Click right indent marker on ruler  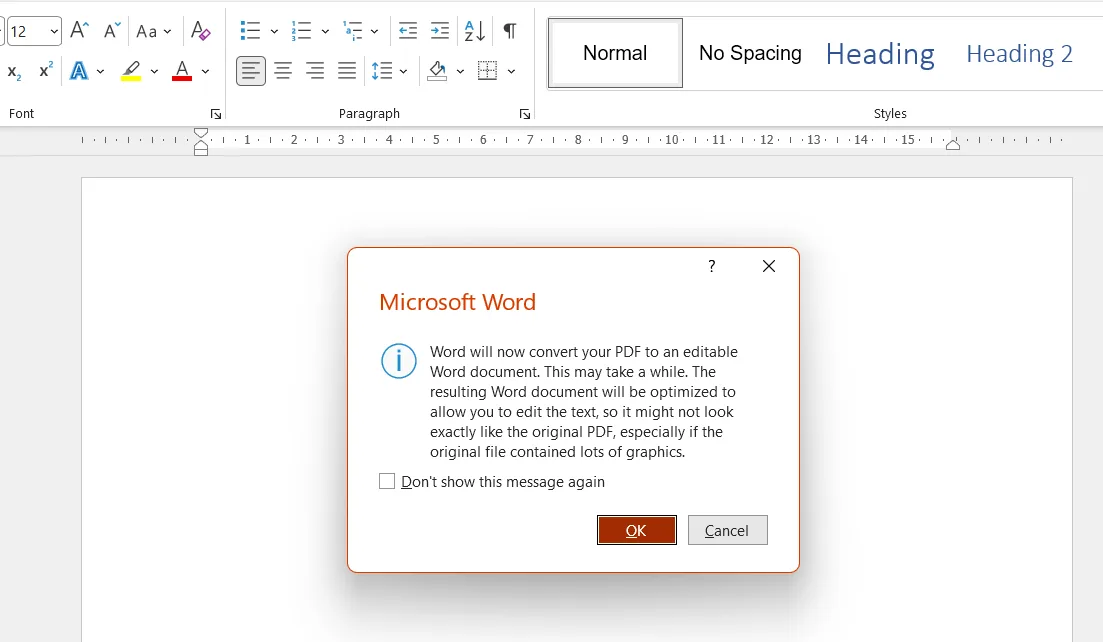tap(952, 144)
